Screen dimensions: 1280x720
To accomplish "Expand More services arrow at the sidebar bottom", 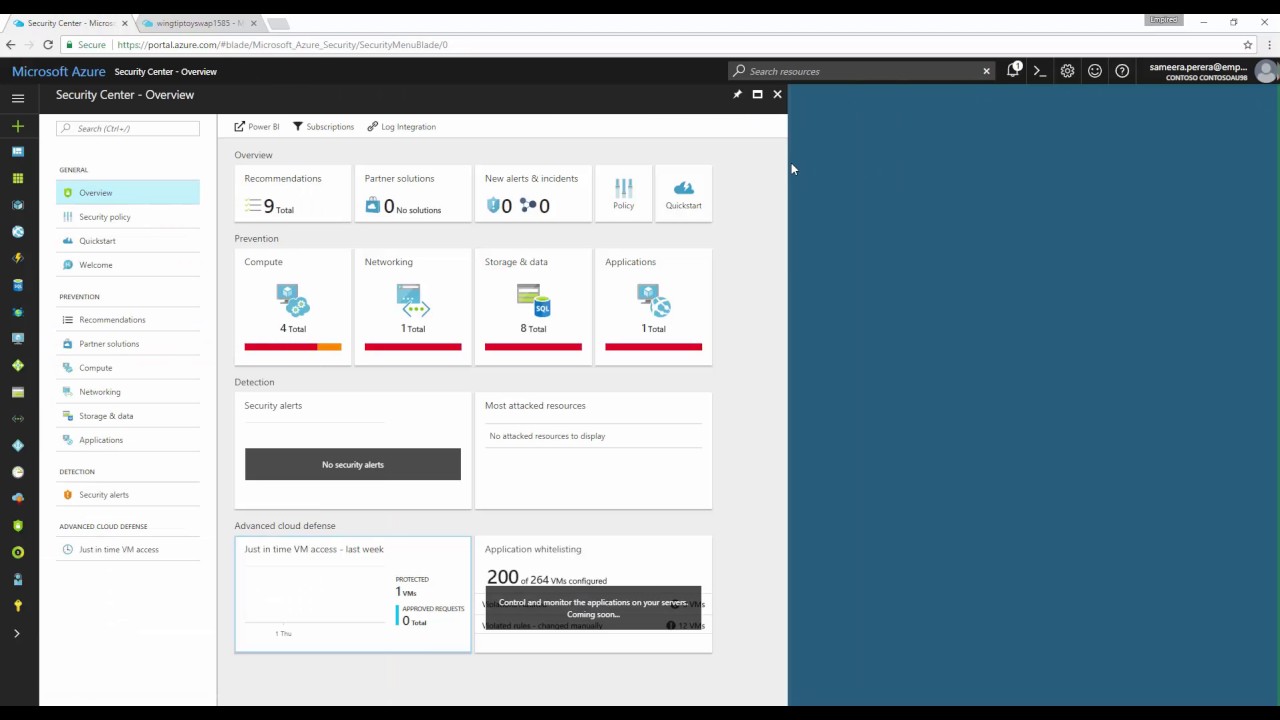I will pos(17,633).
